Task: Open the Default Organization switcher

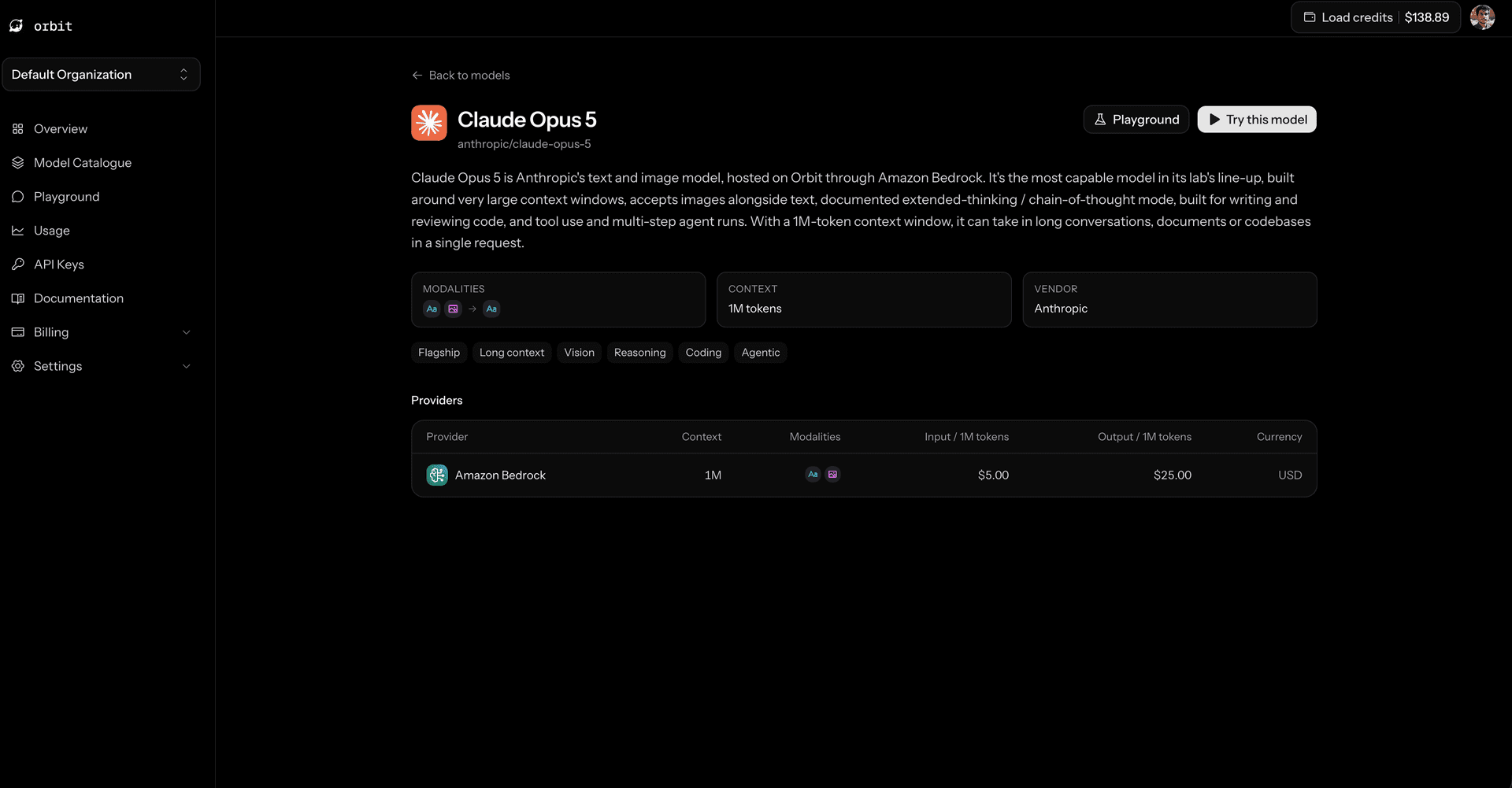Action: (101, 75)
